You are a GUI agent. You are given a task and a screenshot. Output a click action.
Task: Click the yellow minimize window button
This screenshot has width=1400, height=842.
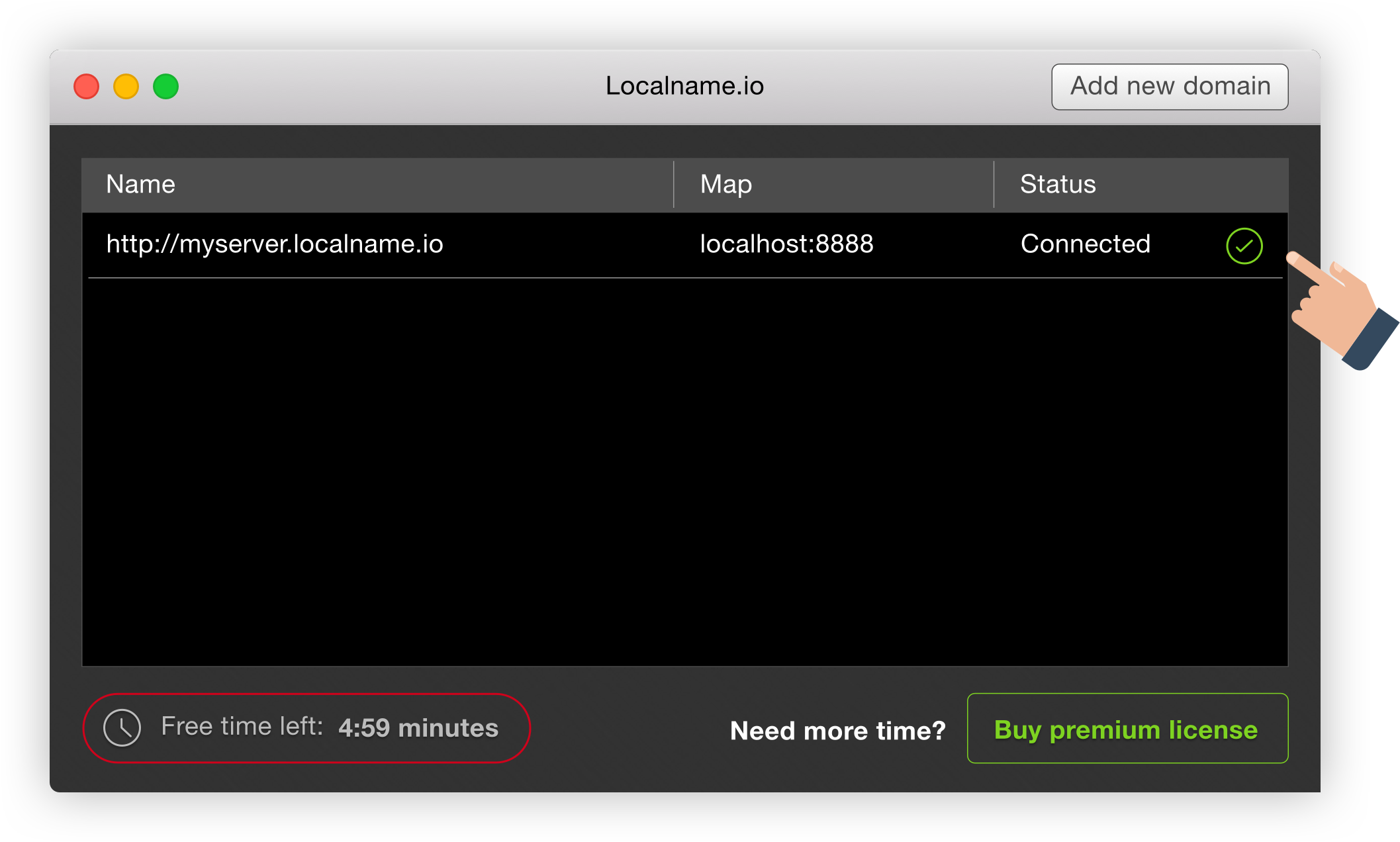tap(126, 87)
